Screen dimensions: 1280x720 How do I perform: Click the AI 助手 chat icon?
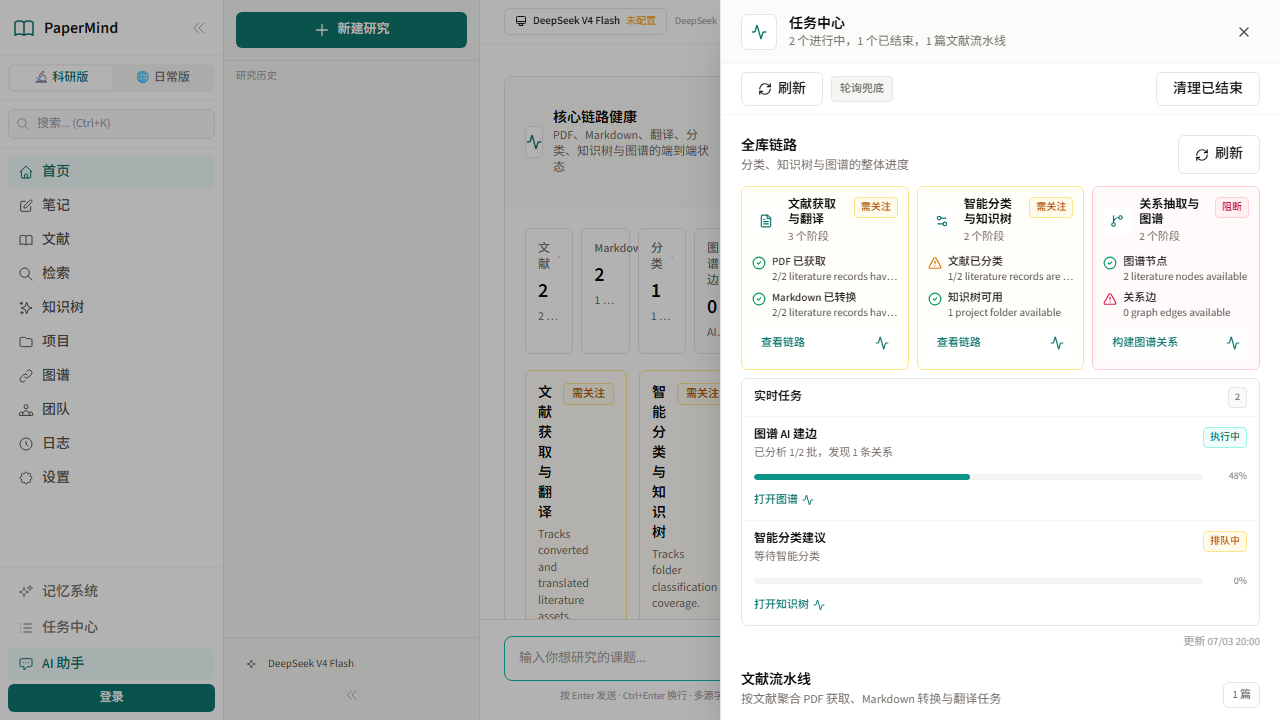pos(26,663)
